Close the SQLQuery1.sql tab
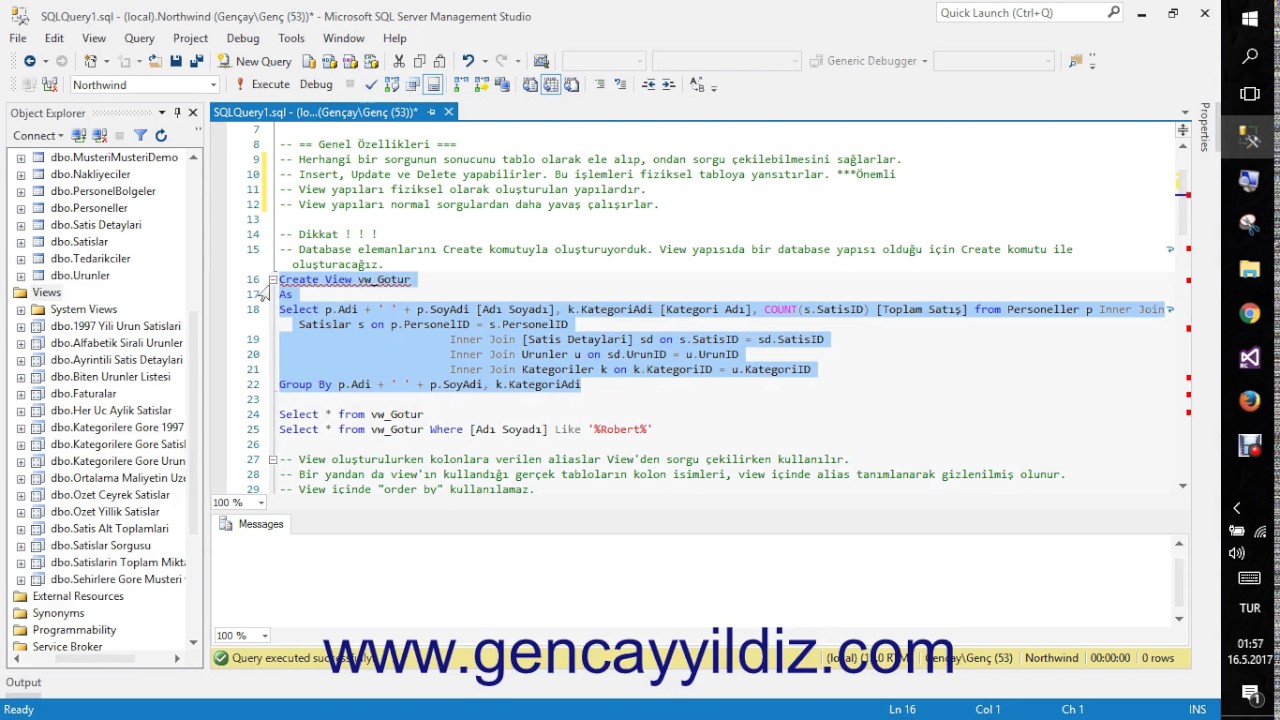 449,112
